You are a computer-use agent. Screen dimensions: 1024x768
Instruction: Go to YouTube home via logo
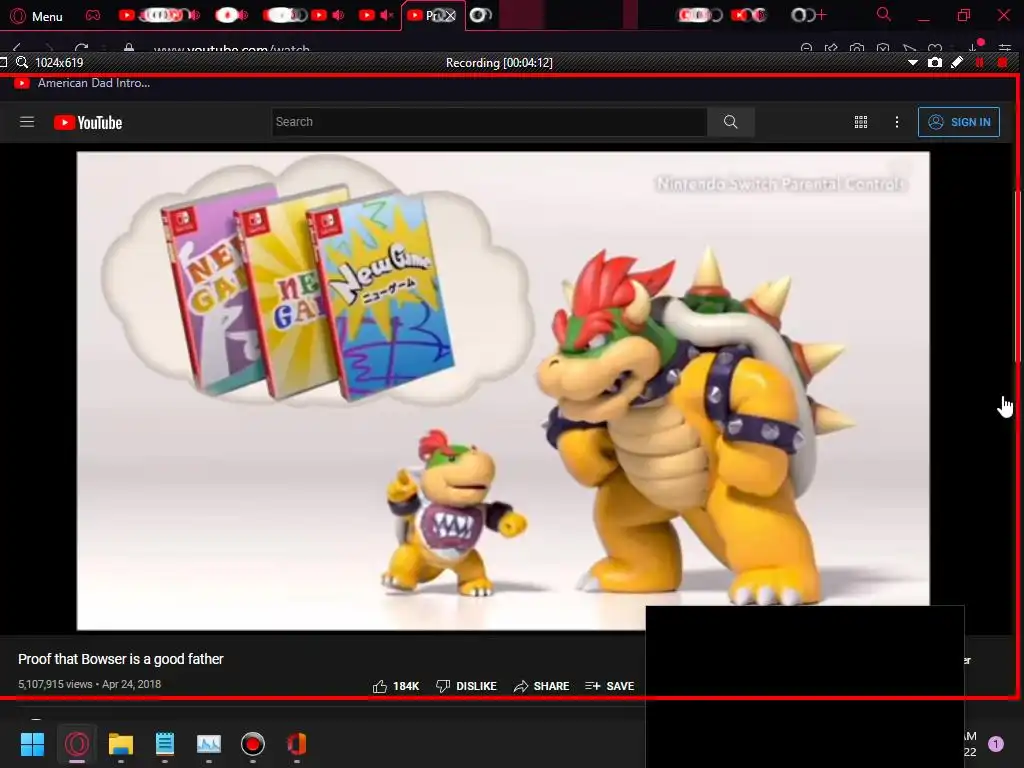[88, 122]
